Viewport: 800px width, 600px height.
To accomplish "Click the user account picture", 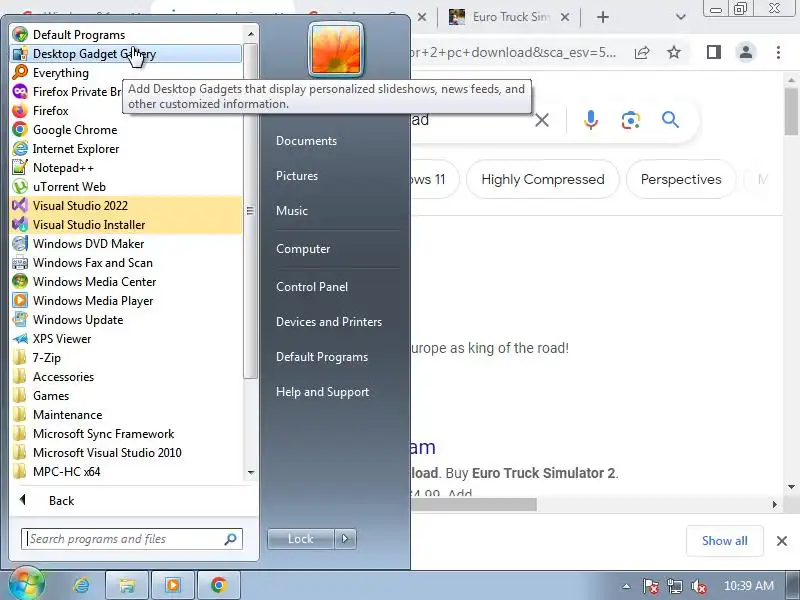I will [x=336, y=49].
